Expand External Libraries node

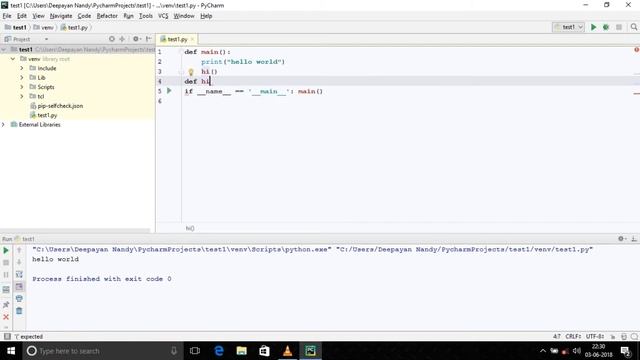pos(4,124)
